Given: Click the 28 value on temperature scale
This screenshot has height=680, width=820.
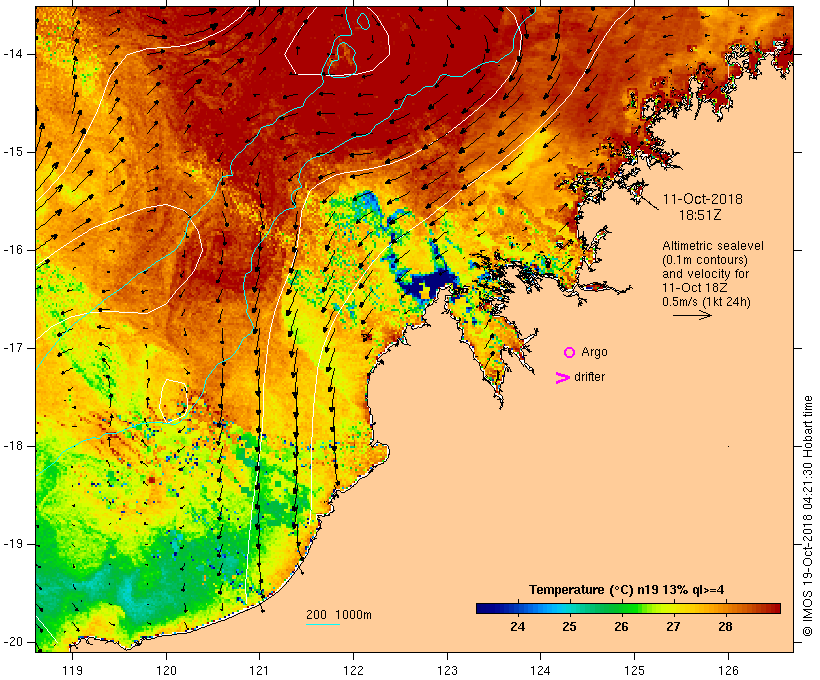Looking at the screenshot, I should [725, 627].
